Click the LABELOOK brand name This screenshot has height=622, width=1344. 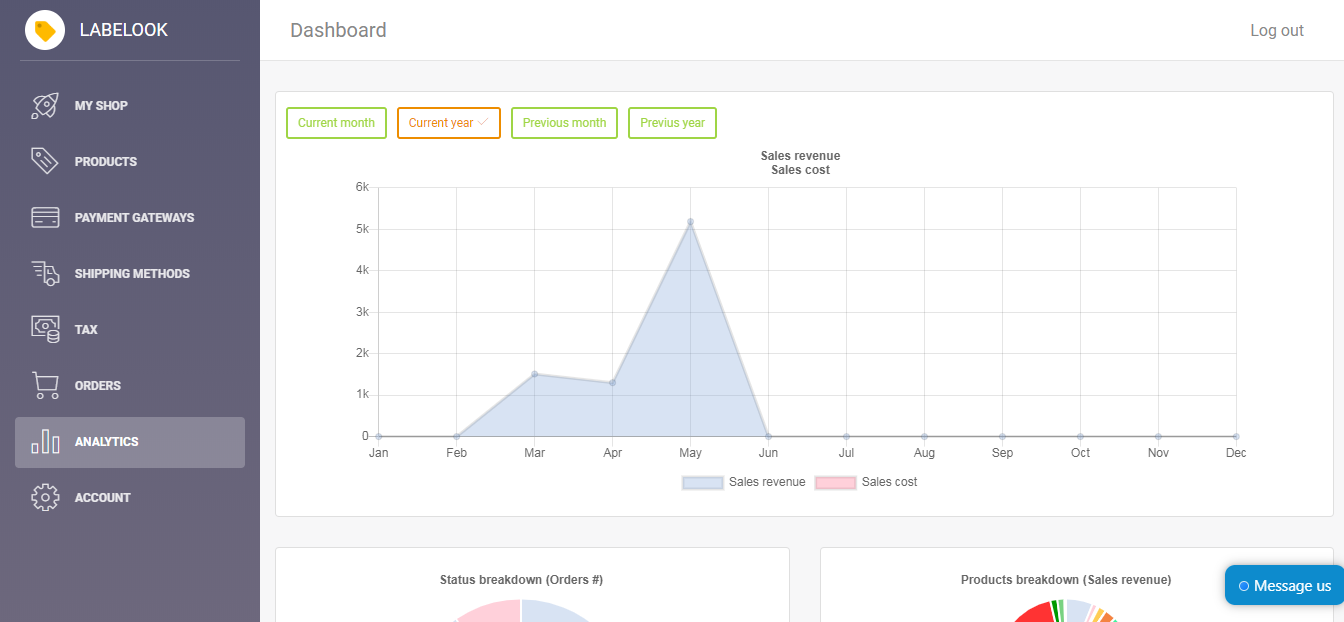coord(124,30)
